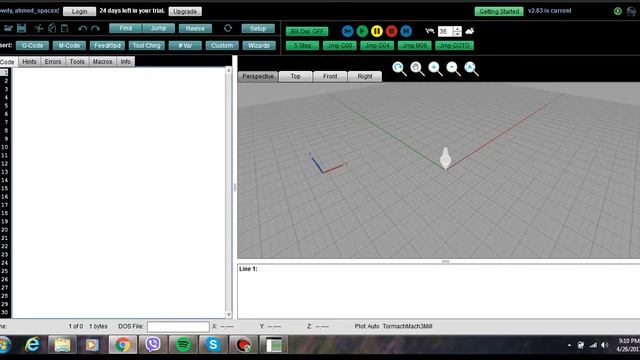Save the file with the floppy disk icon
Viewport: 640px width, 360px height.
click(x=22, y=28)
